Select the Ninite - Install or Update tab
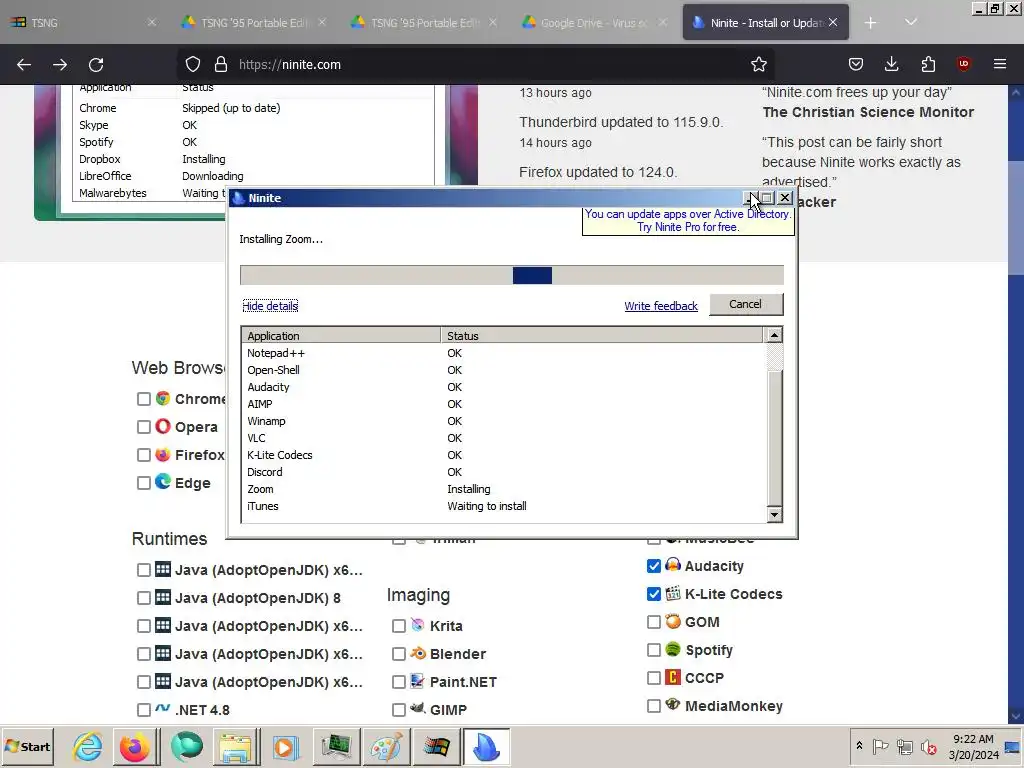Screen dimensions: 1024x768 (766, 23)
